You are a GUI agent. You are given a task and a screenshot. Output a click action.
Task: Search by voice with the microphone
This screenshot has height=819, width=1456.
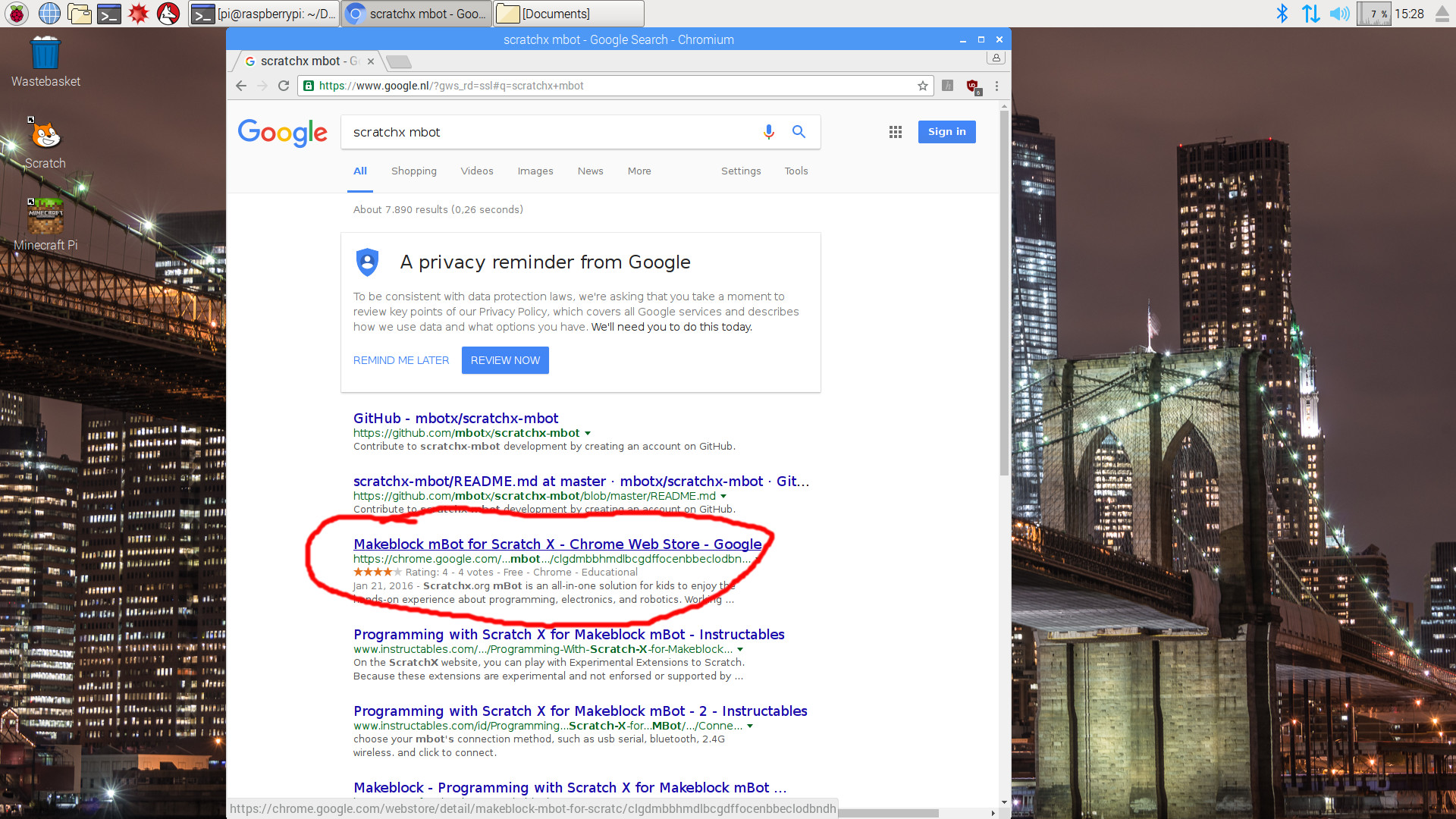click(x=768, y=132)
